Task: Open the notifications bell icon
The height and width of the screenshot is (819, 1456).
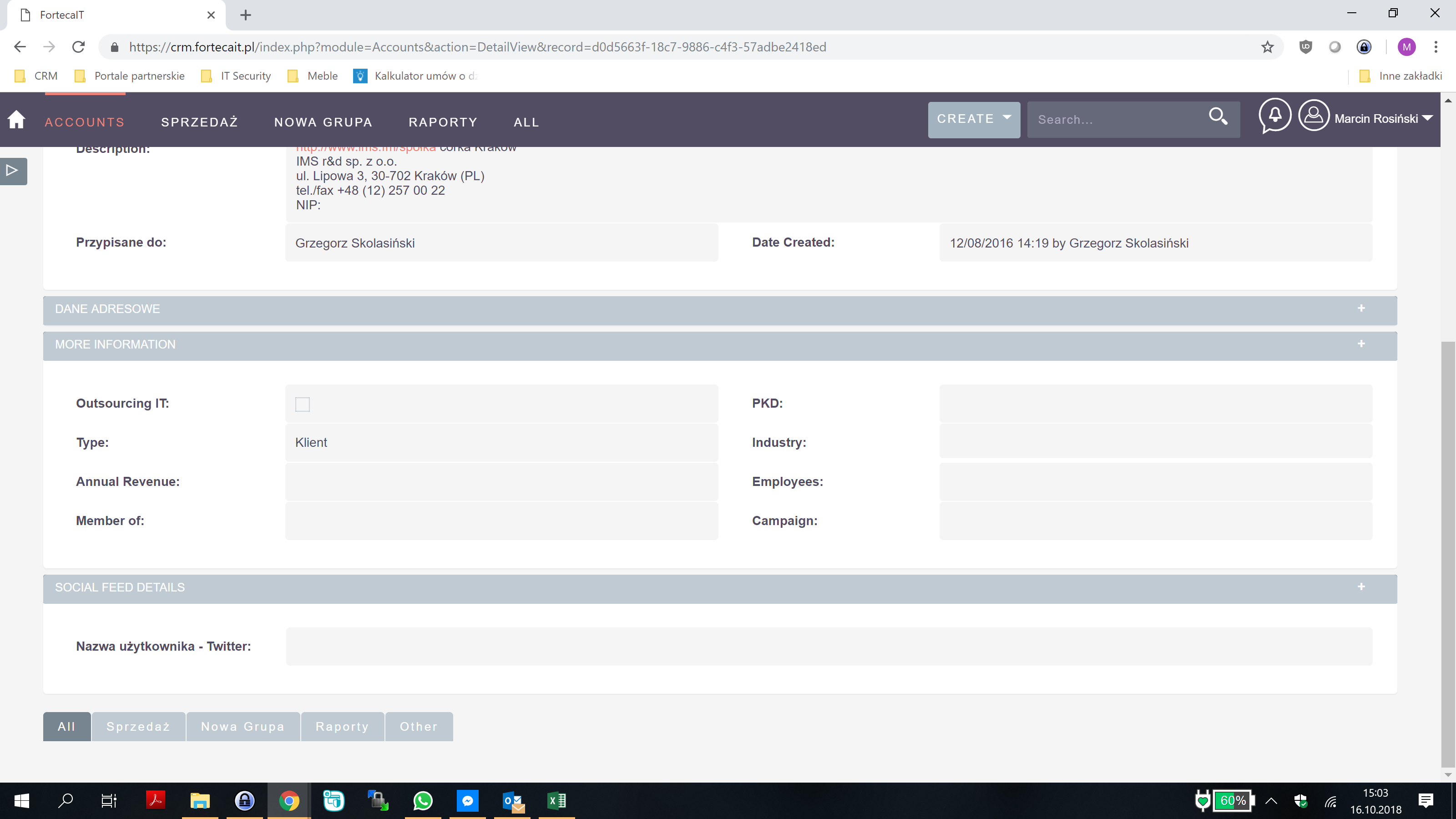Action: coord(1274,116)
